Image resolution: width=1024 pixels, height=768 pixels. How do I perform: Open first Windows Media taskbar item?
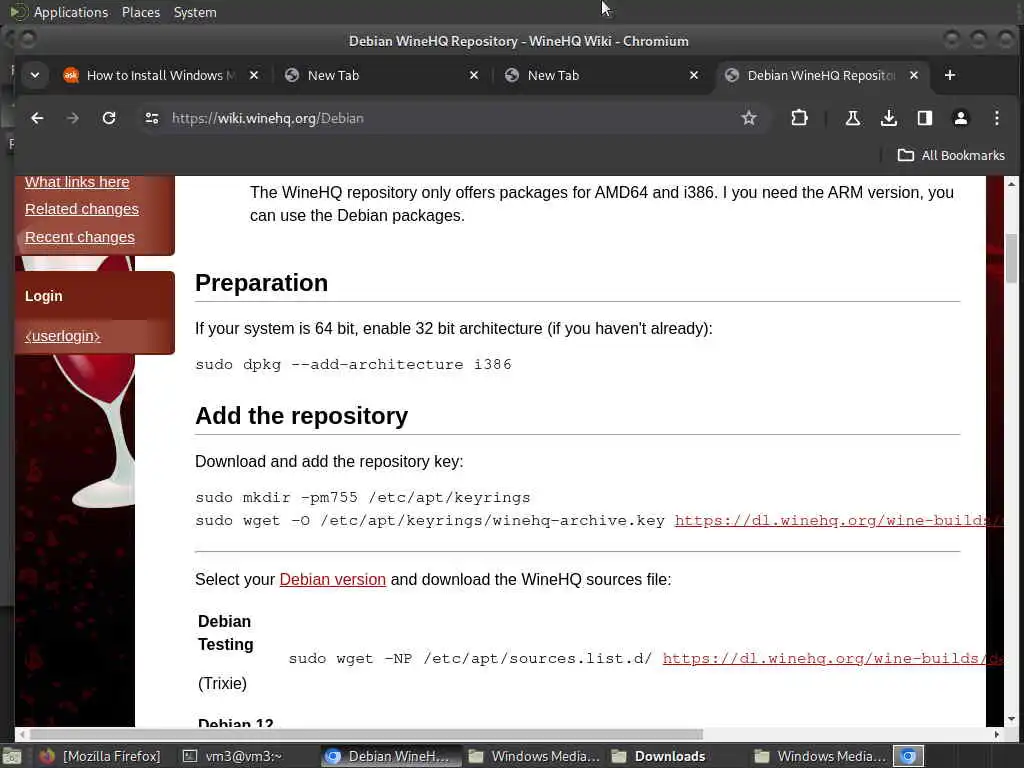click(x=534, y=756)
